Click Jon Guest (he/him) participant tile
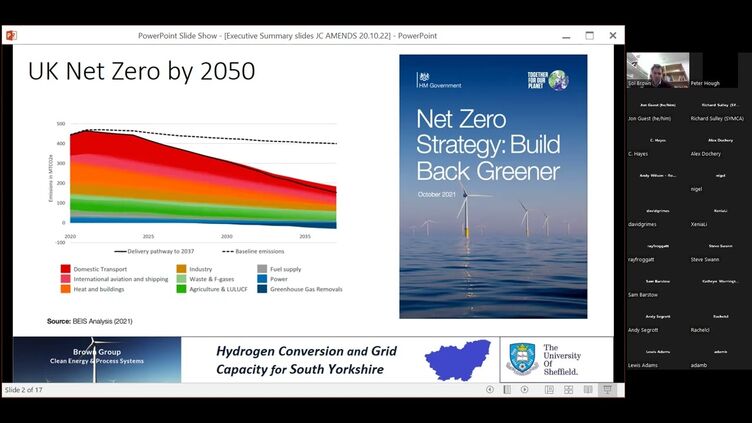 click(x=657, y=111)
